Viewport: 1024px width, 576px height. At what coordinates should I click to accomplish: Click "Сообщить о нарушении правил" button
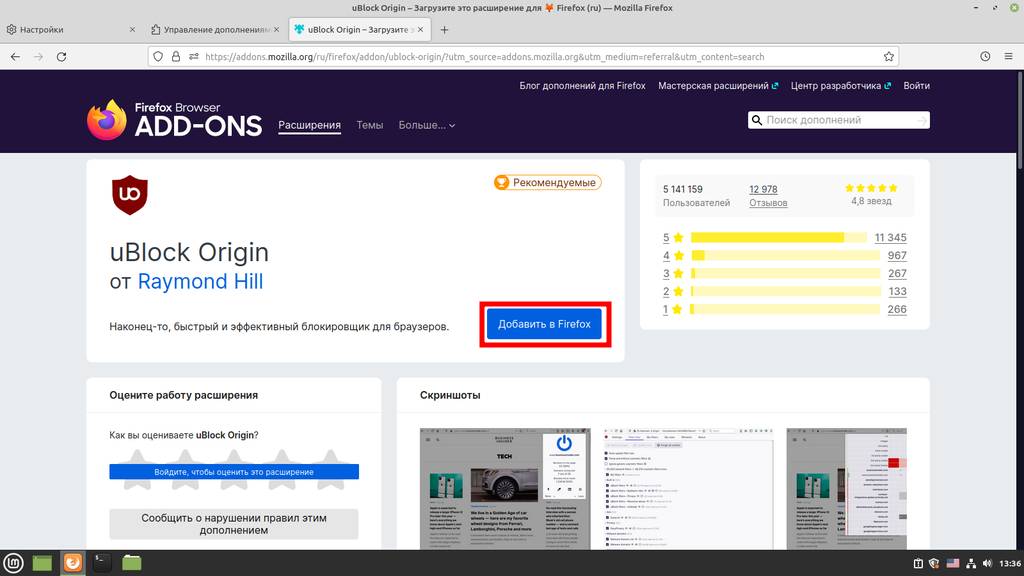[x=234, y=524]
